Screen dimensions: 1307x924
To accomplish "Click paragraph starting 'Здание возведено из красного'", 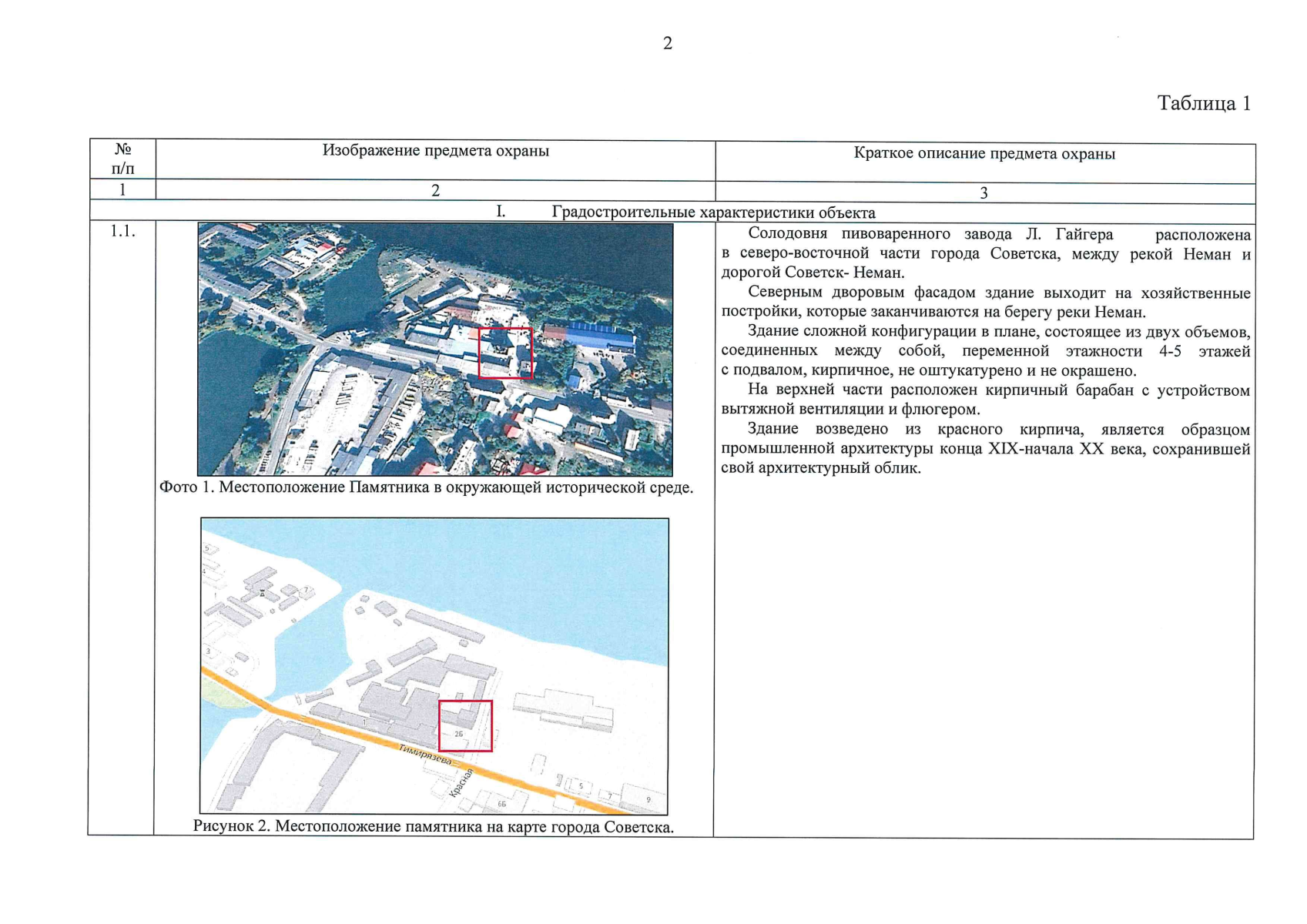I will (986, 448).
